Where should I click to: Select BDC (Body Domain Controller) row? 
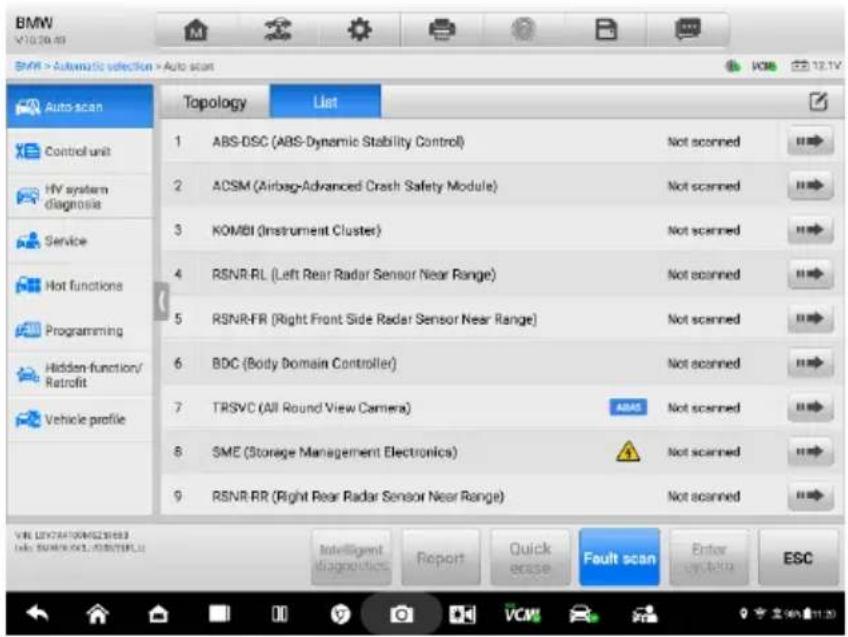pyautogui.click(x=502, y=363)
